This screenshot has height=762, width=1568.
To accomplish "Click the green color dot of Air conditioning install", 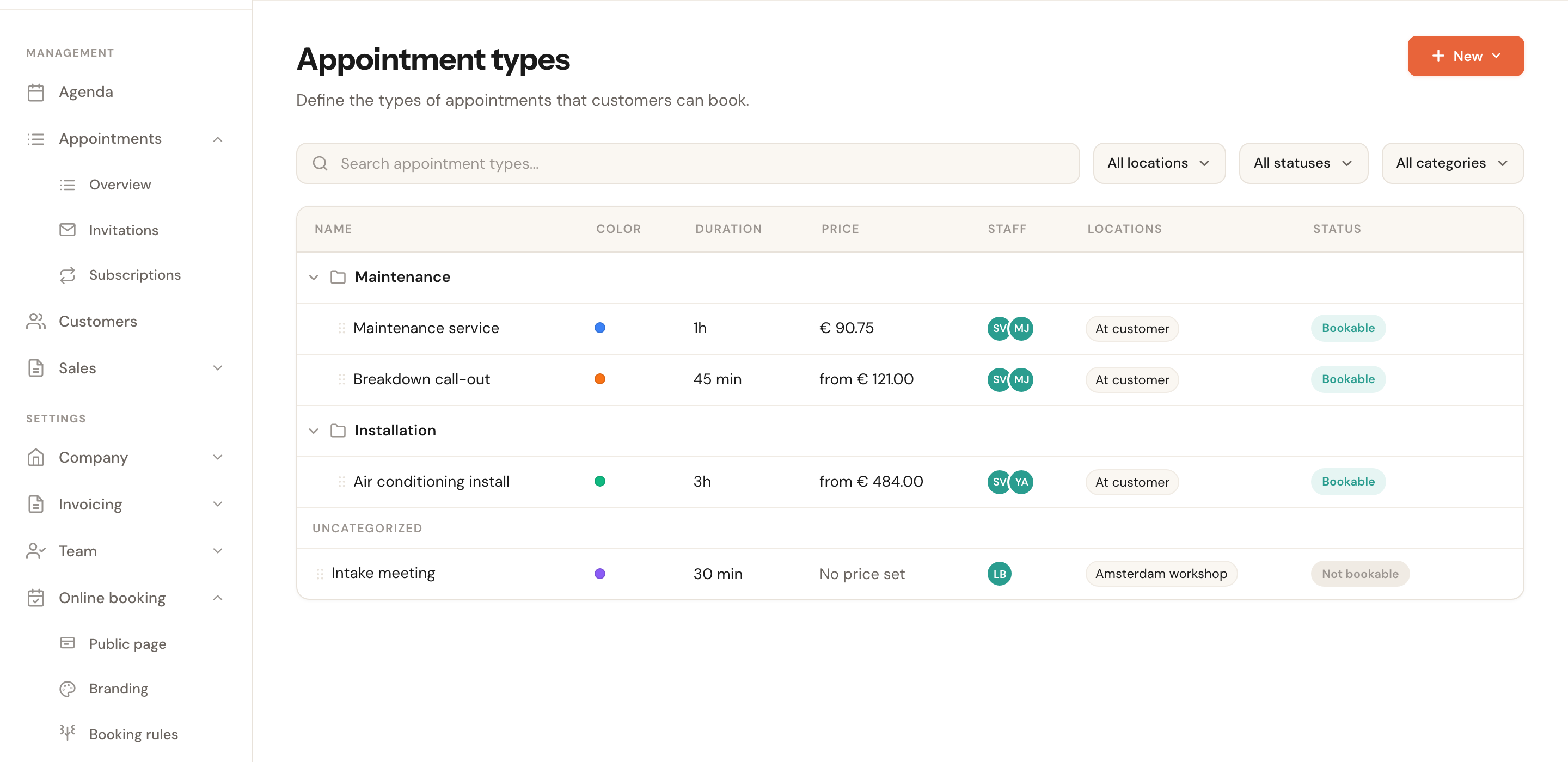I will coord(599,482).
